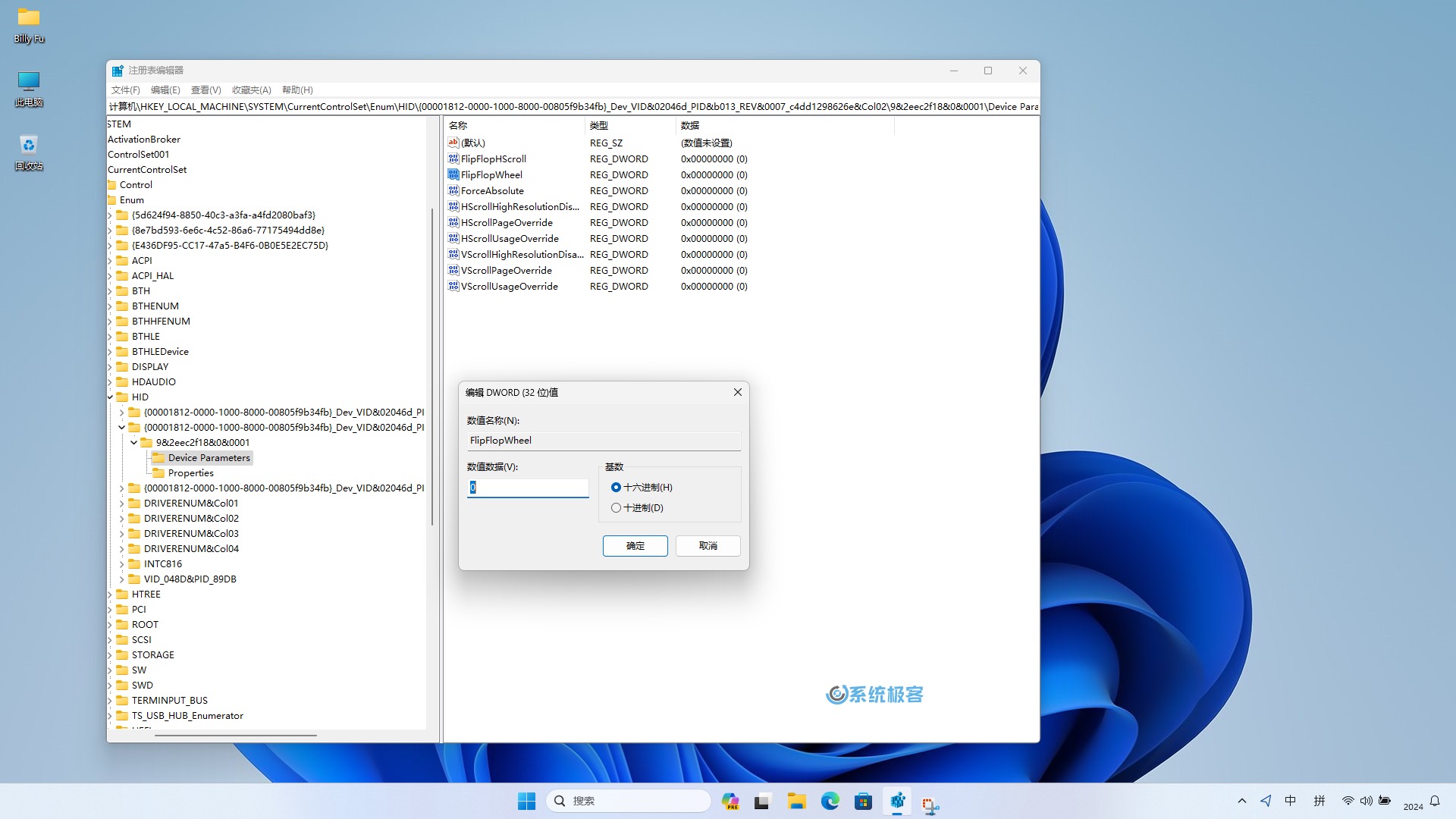Viewport: 1456px width, 819px height.
Task: Click the tree pane horizontal scrollbar
Action: pos(235,735)
